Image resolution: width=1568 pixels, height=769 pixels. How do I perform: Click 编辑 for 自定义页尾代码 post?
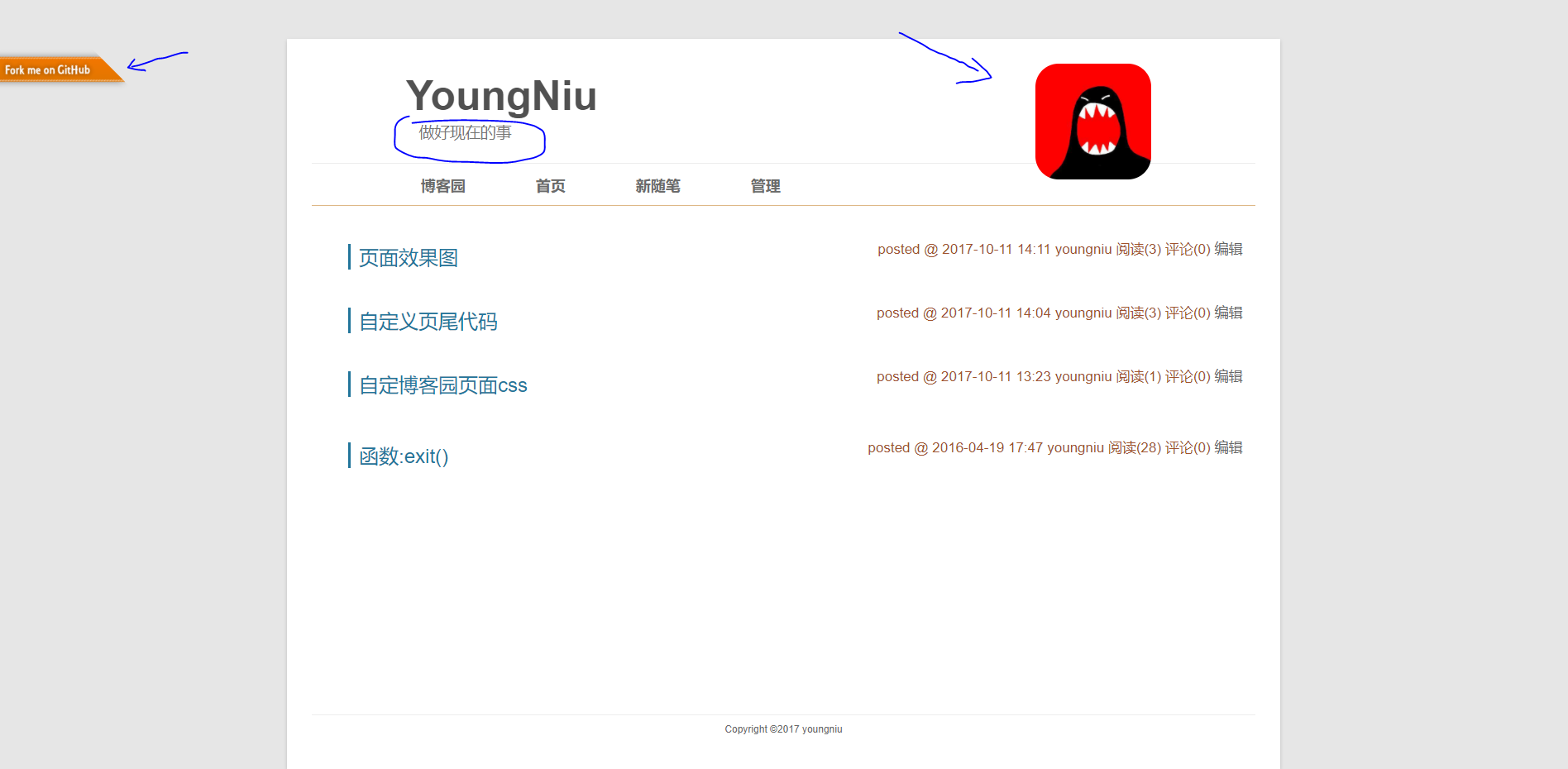1228,313
